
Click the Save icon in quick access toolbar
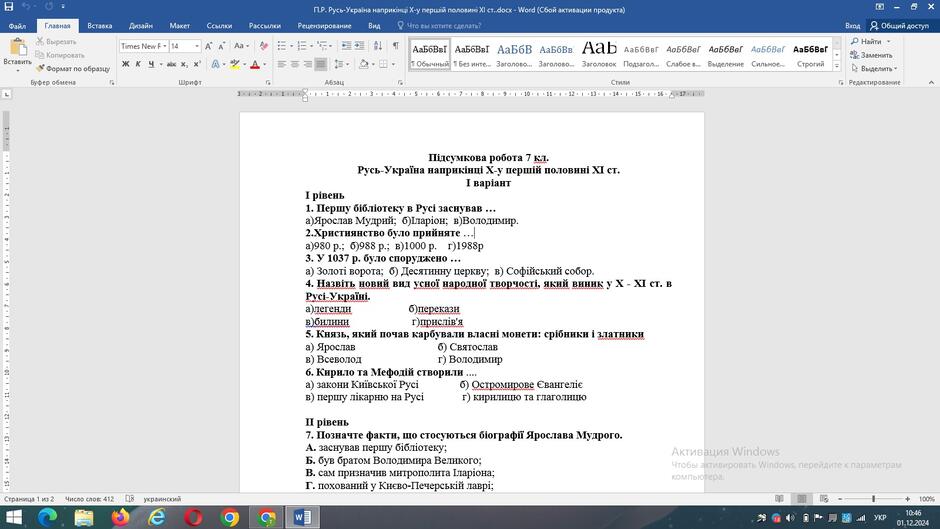click(x=8, y=7)
